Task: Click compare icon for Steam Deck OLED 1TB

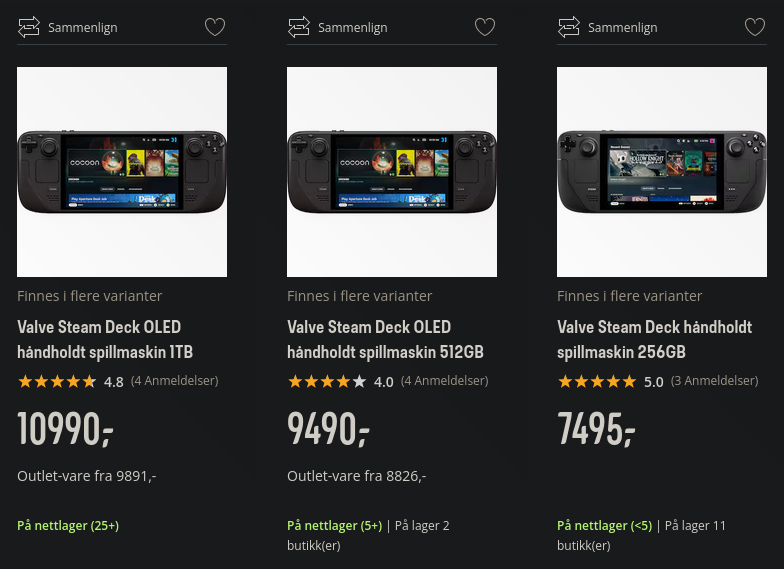Action: pyautogui.click(x=28, y=27)
